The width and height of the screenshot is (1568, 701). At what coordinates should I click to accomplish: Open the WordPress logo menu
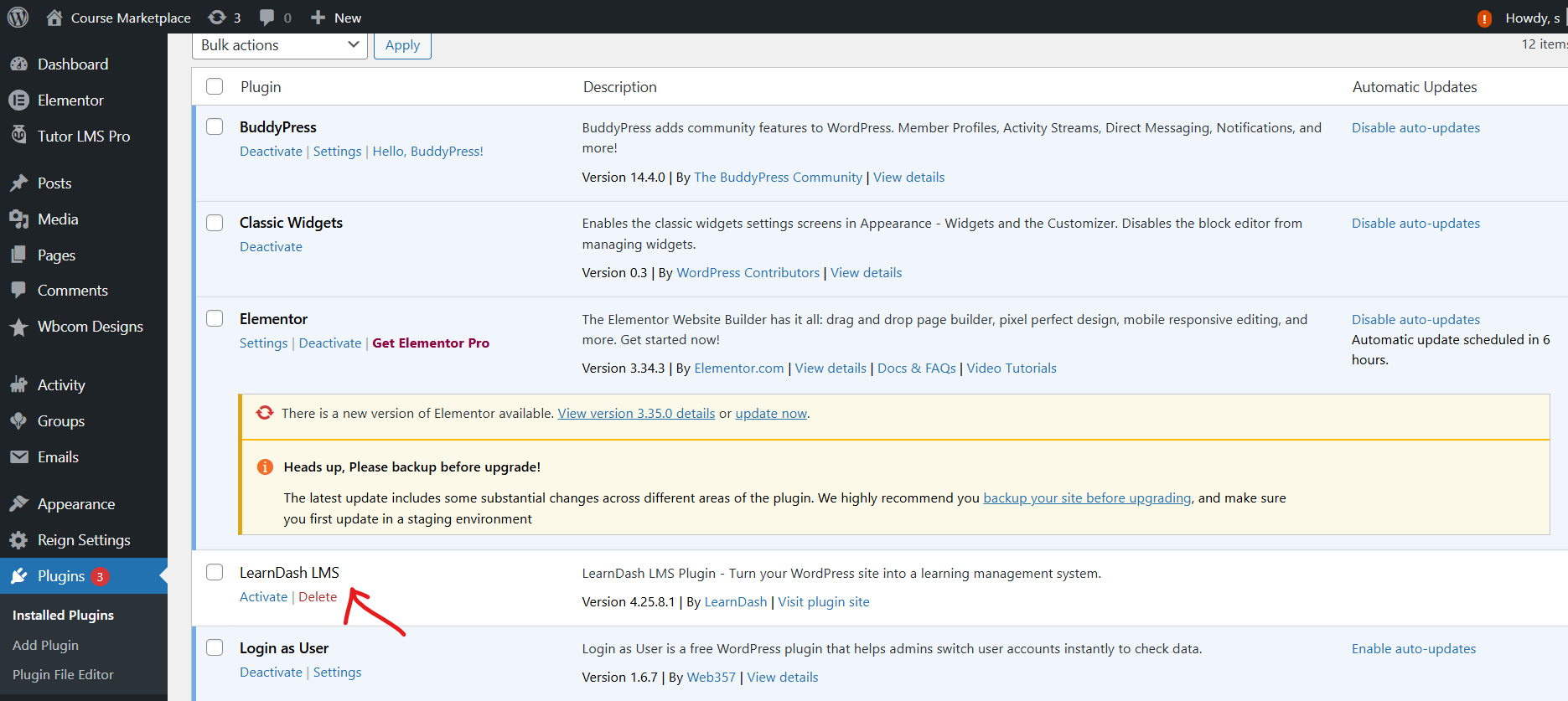pyautogui.click(x=18, y=18)
